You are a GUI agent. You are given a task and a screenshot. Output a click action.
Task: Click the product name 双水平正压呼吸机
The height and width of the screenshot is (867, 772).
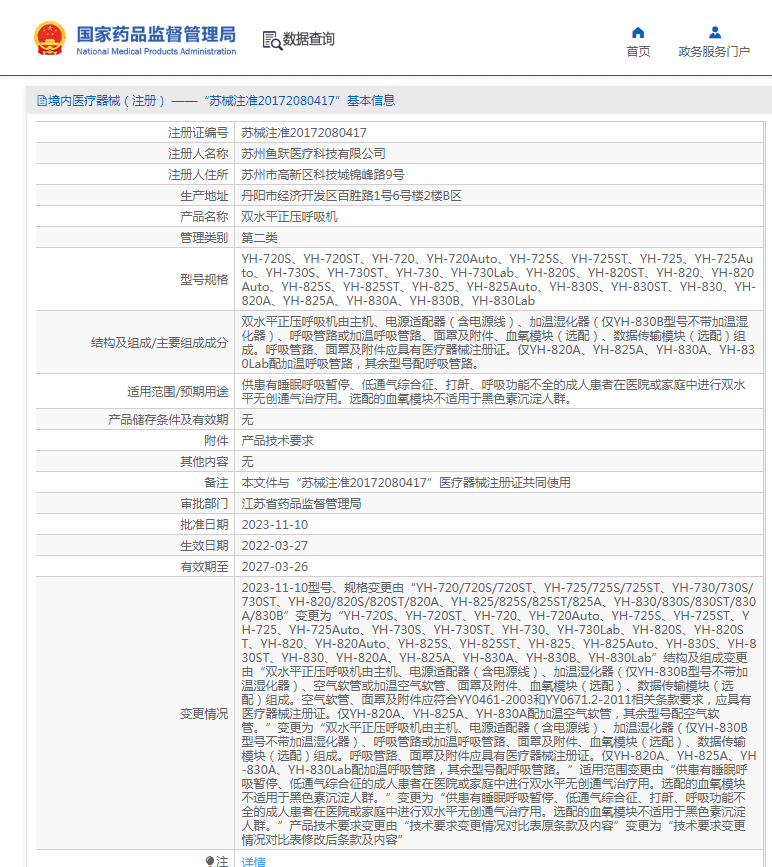[x=290, y=216]
